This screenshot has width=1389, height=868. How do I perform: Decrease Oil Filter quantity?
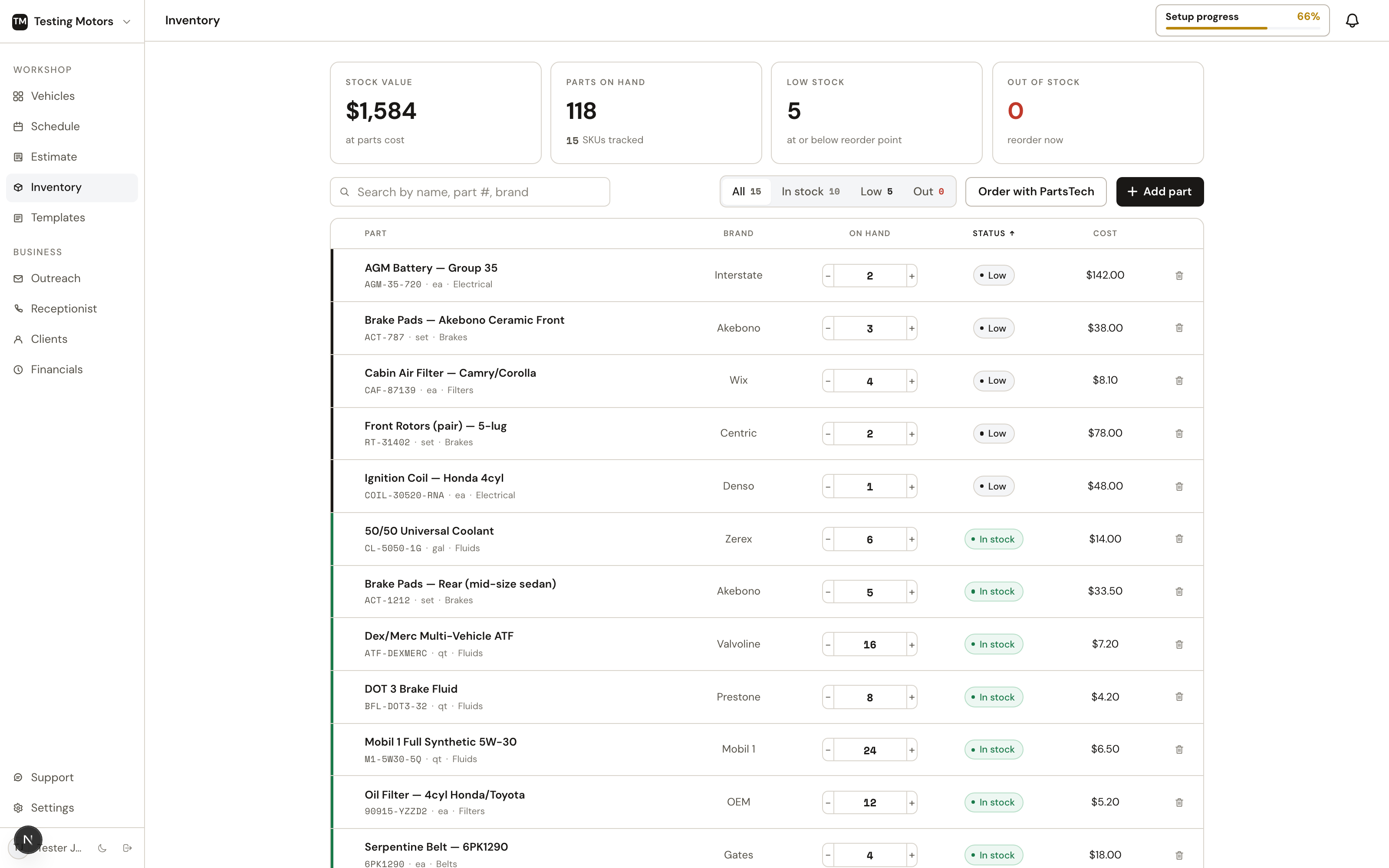(x=828, y=802)
